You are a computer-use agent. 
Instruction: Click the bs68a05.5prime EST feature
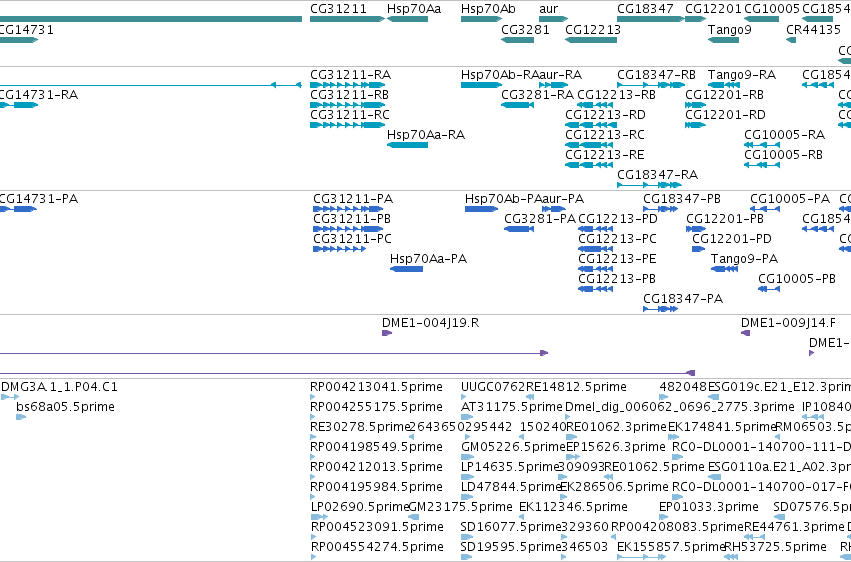pyautogui.click(x=21, y=417)
